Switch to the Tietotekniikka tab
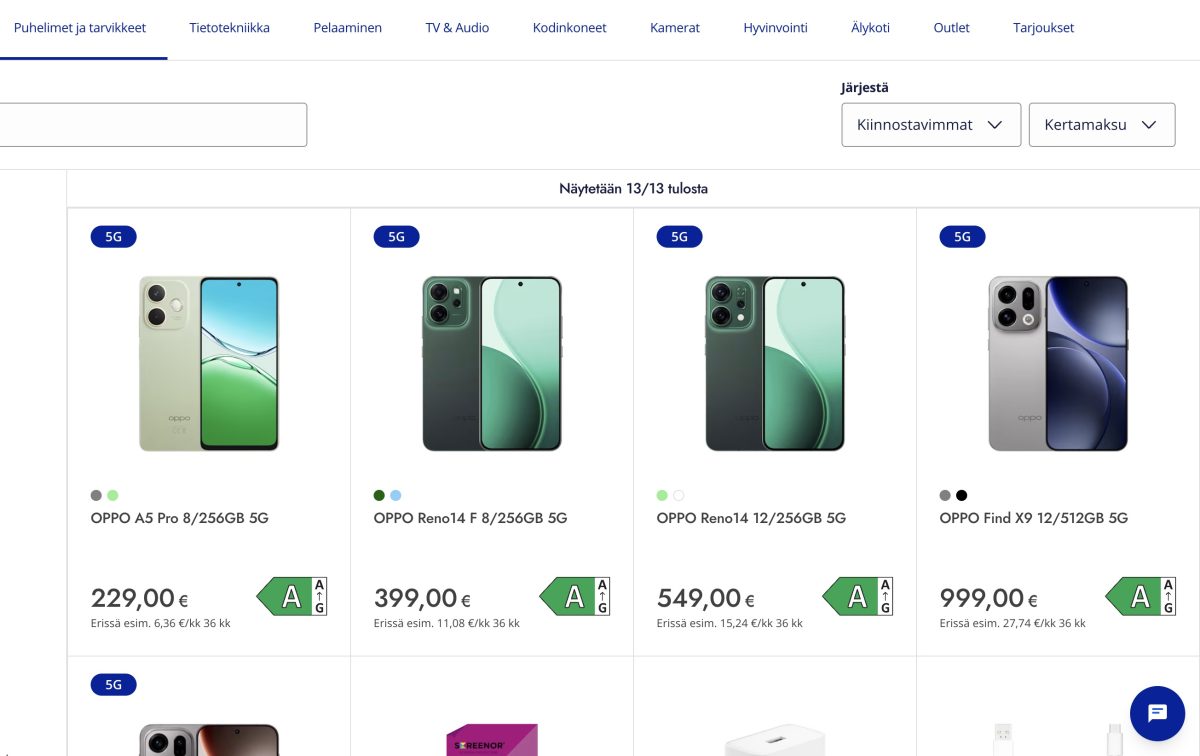This screenshot has width=1200, height=756. (229, 27)
